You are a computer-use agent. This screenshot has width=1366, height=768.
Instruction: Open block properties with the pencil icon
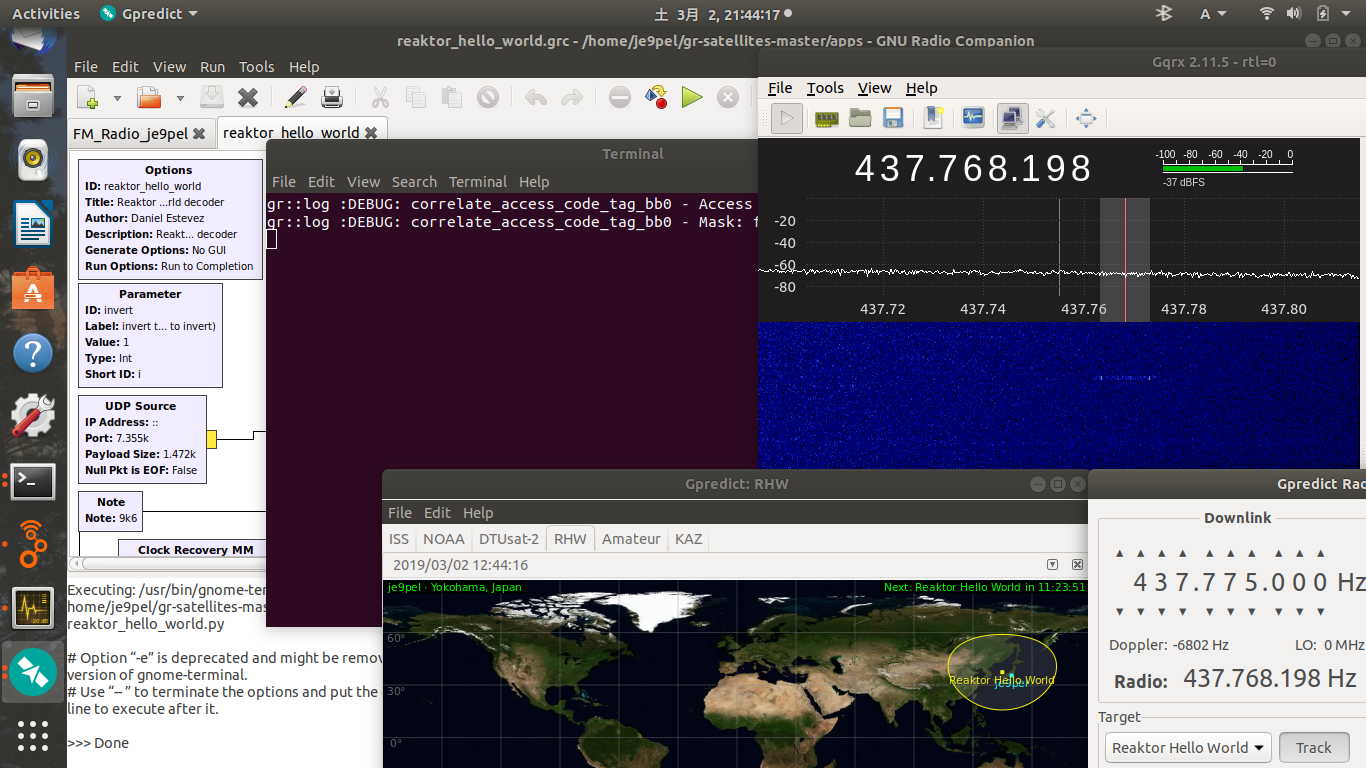coord(296,97)
